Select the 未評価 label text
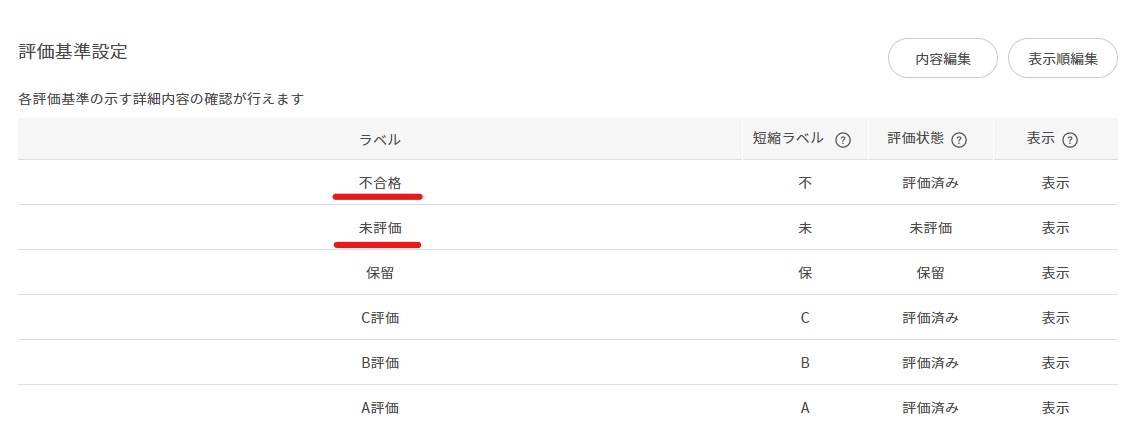This screenshot has width=1131, height=427. tap(379, 228)
